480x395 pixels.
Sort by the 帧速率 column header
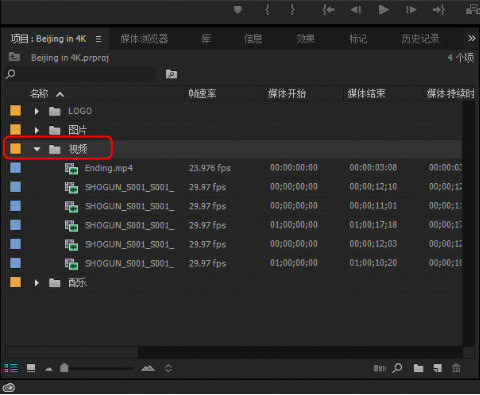202,94
